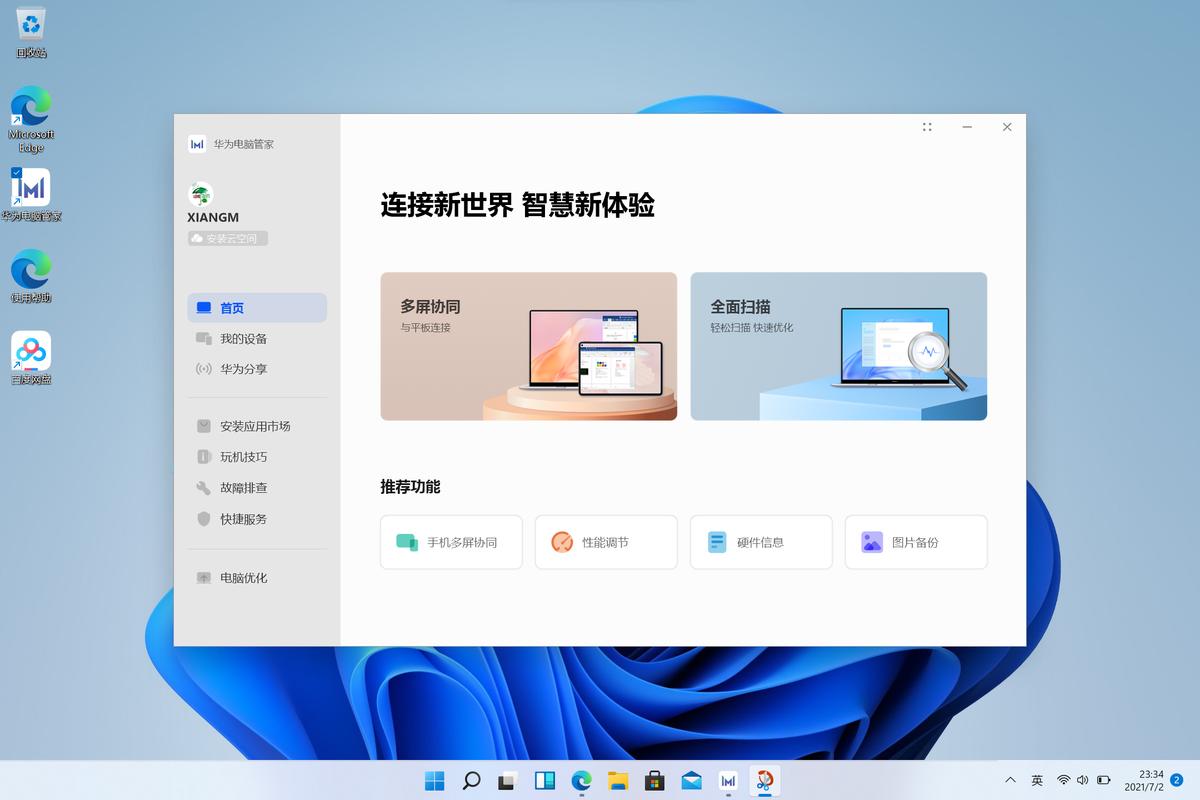
Task: Open 玩机技巧 in the sidebar
Action: [243, 456]
